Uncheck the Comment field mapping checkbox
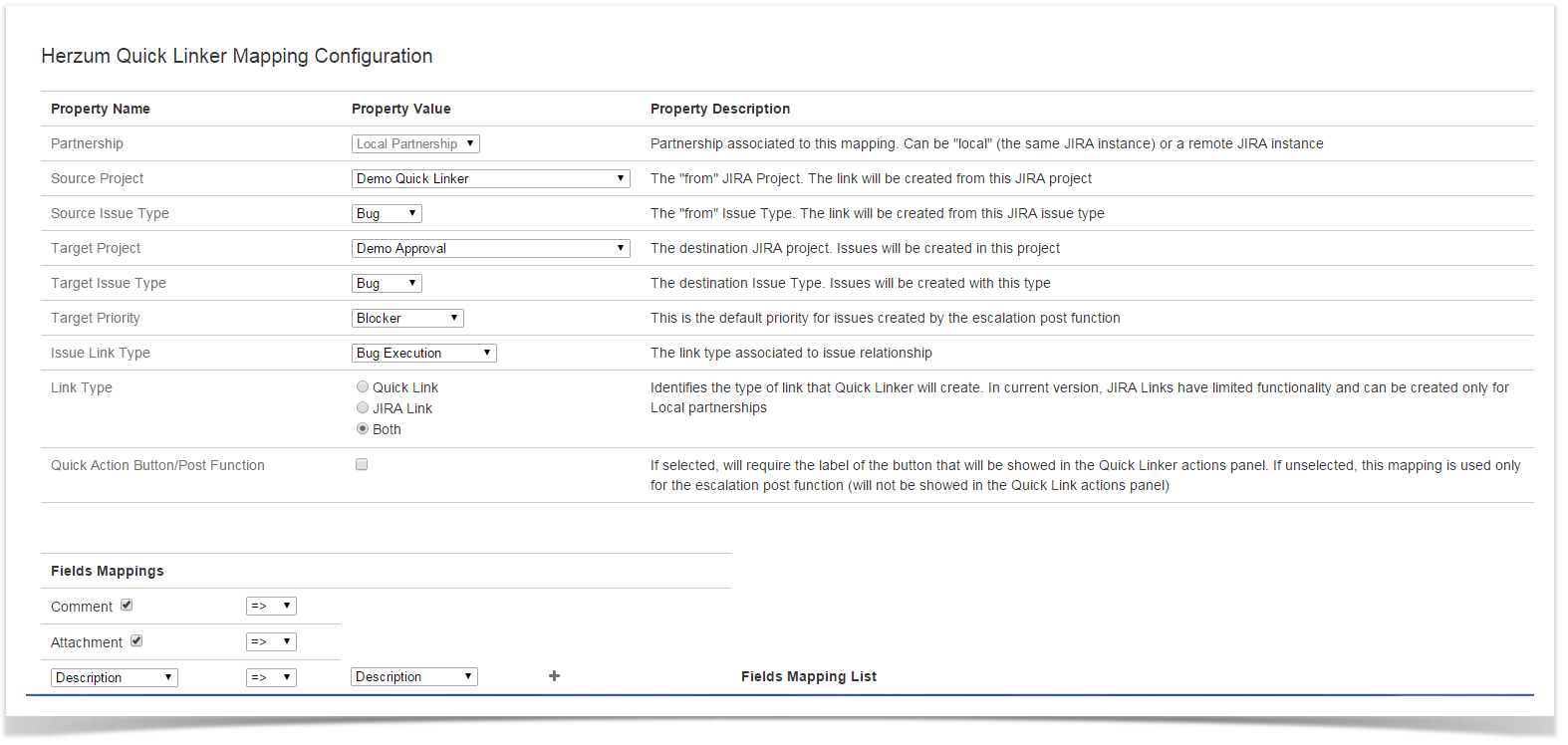 (x=127, y=605)
